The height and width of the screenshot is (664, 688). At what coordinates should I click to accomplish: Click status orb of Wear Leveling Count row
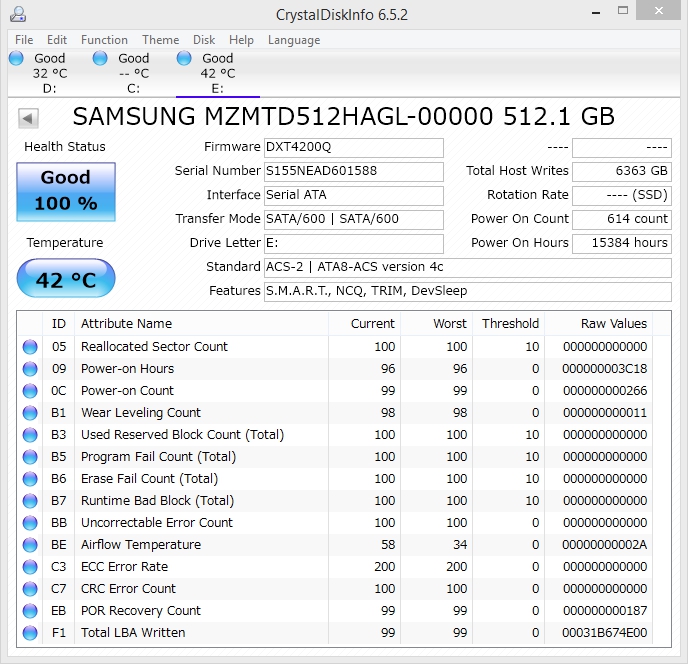(x=30, y=413)
